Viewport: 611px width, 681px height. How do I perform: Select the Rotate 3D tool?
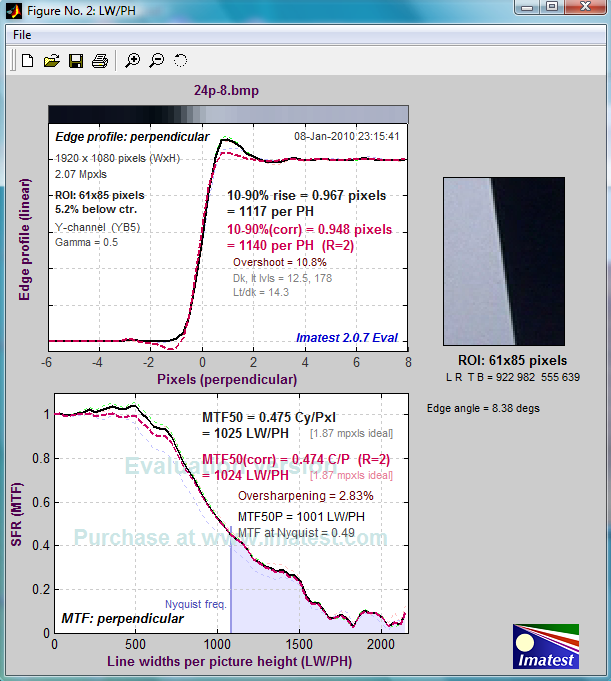[x=180, y=61]
